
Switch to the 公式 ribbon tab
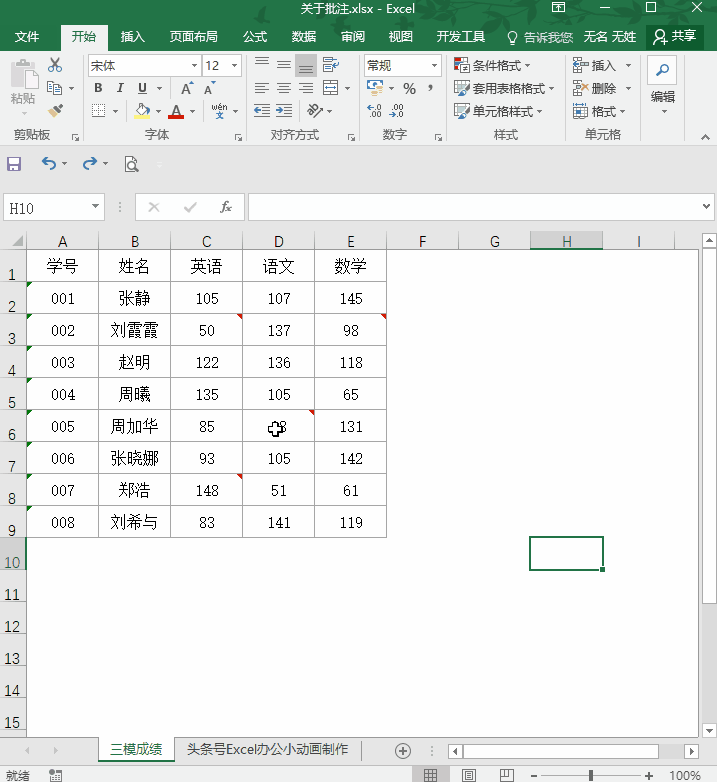pos(255,37)
